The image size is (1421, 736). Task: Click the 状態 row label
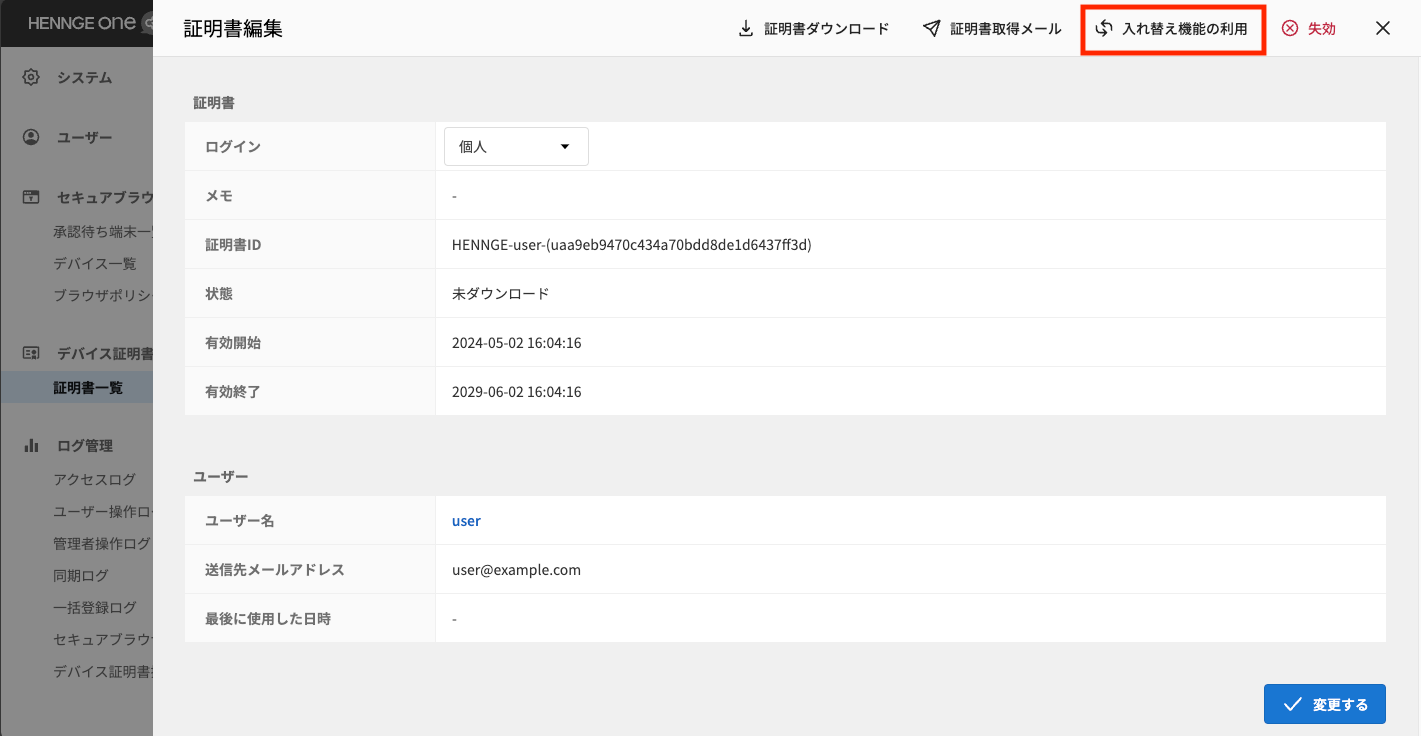point(219,294)
